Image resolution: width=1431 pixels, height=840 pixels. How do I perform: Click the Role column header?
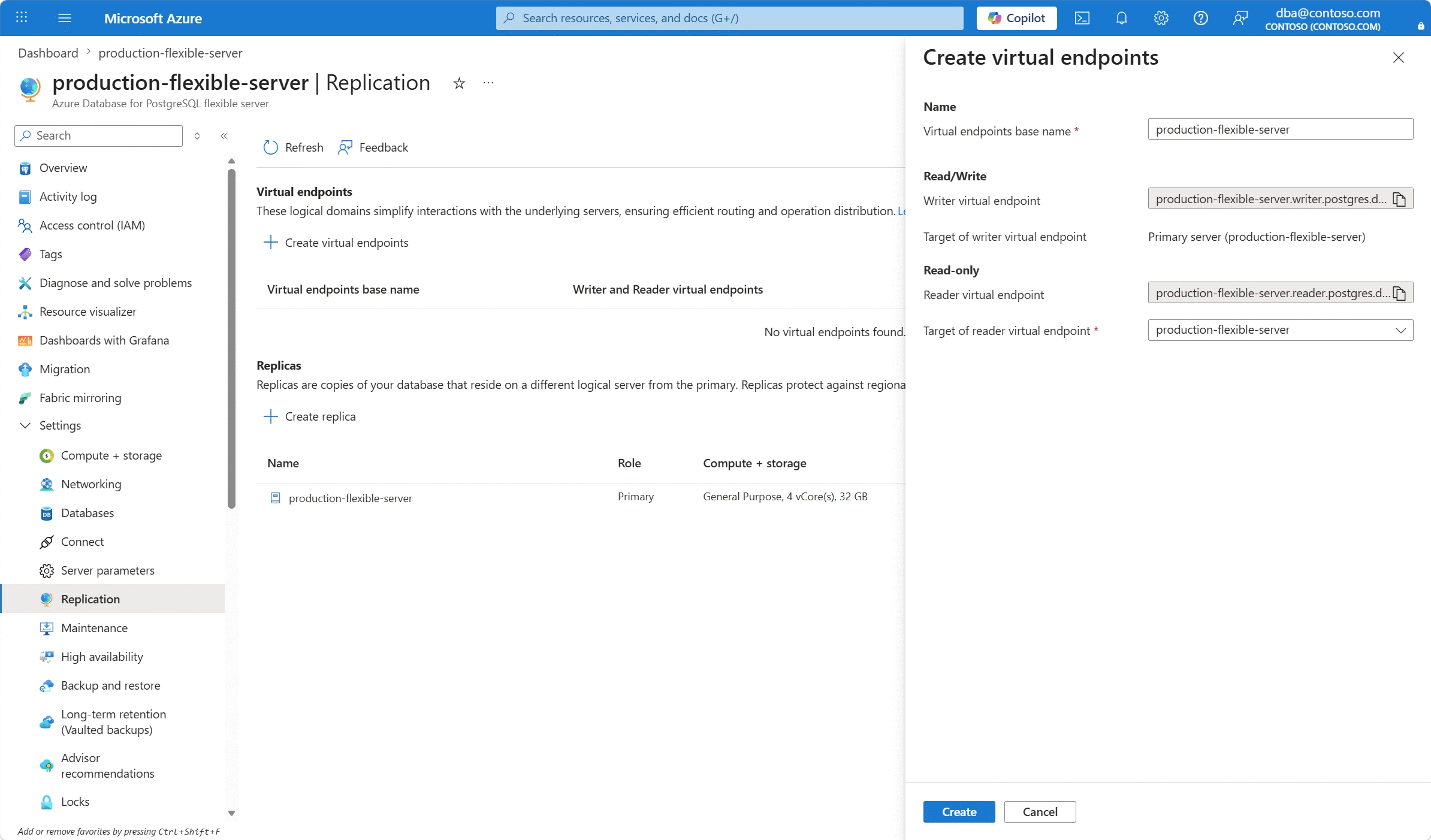pos(629,463)
